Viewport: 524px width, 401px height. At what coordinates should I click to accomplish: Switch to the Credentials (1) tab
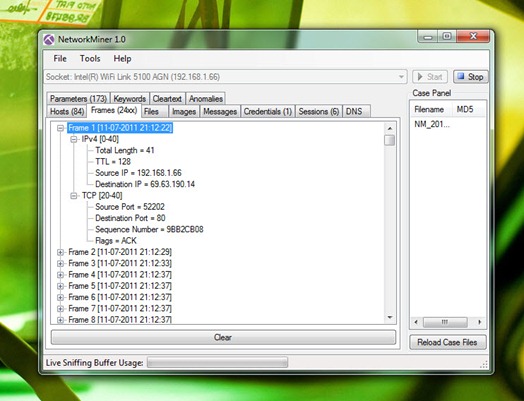[x=268, y=111]
